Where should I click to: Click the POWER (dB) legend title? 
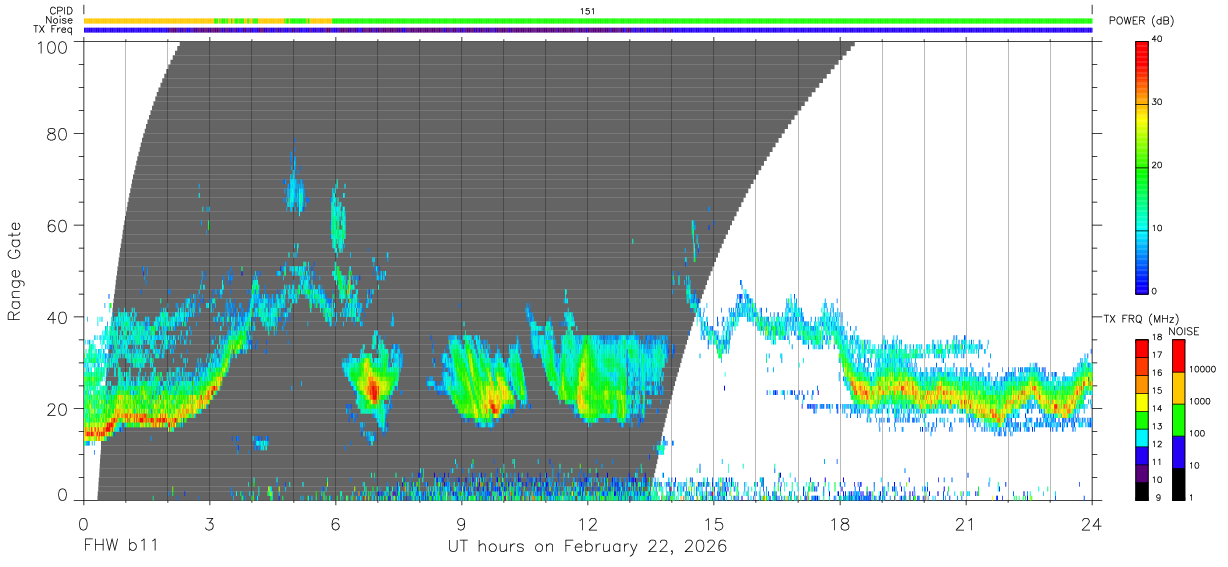click(x=1141, y=20)
